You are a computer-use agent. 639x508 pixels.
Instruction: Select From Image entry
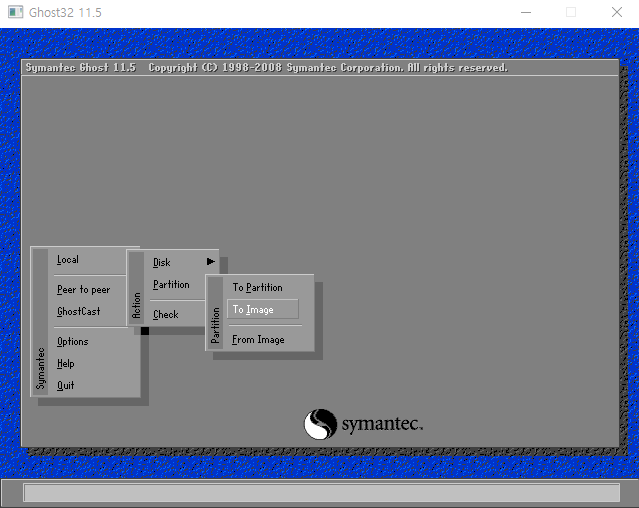258,340
